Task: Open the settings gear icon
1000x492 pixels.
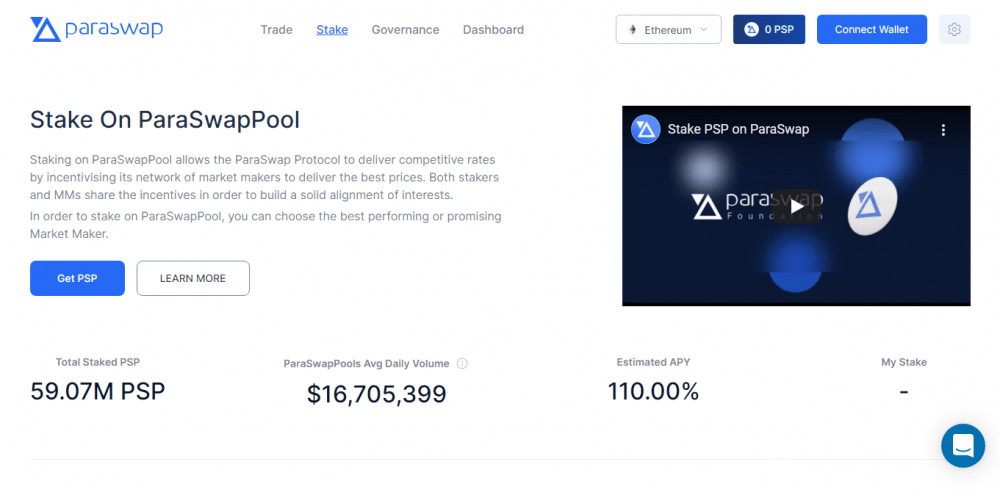Action: point(954,29)
